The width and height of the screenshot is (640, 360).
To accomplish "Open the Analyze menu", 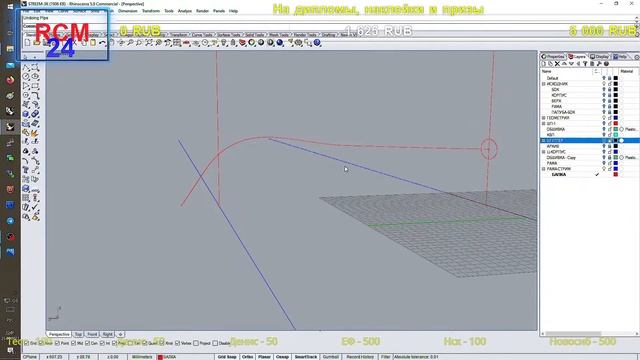I will tap(184, 11).
